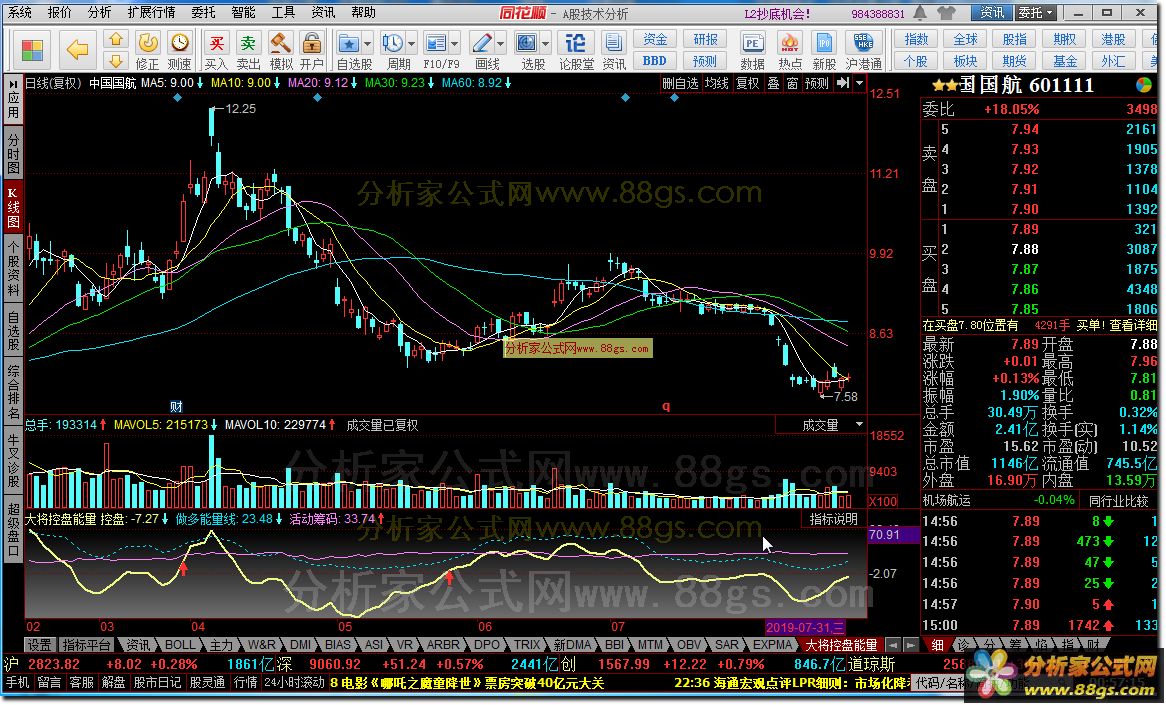This screenshot has height=705, width=1166.
Task: Expand the 选股 dropdown arrow
Action: (x=546, y=44)
